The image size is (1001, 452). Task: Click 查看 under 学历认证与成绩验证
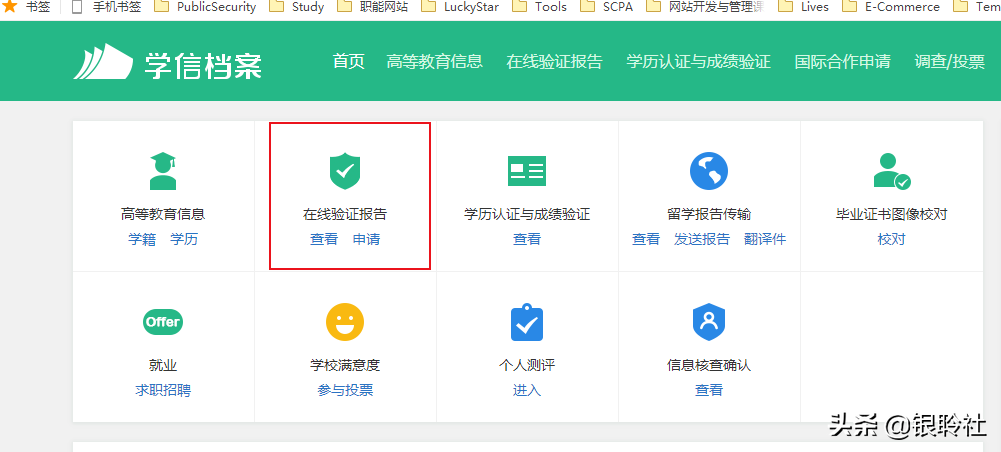pos(527,239)
